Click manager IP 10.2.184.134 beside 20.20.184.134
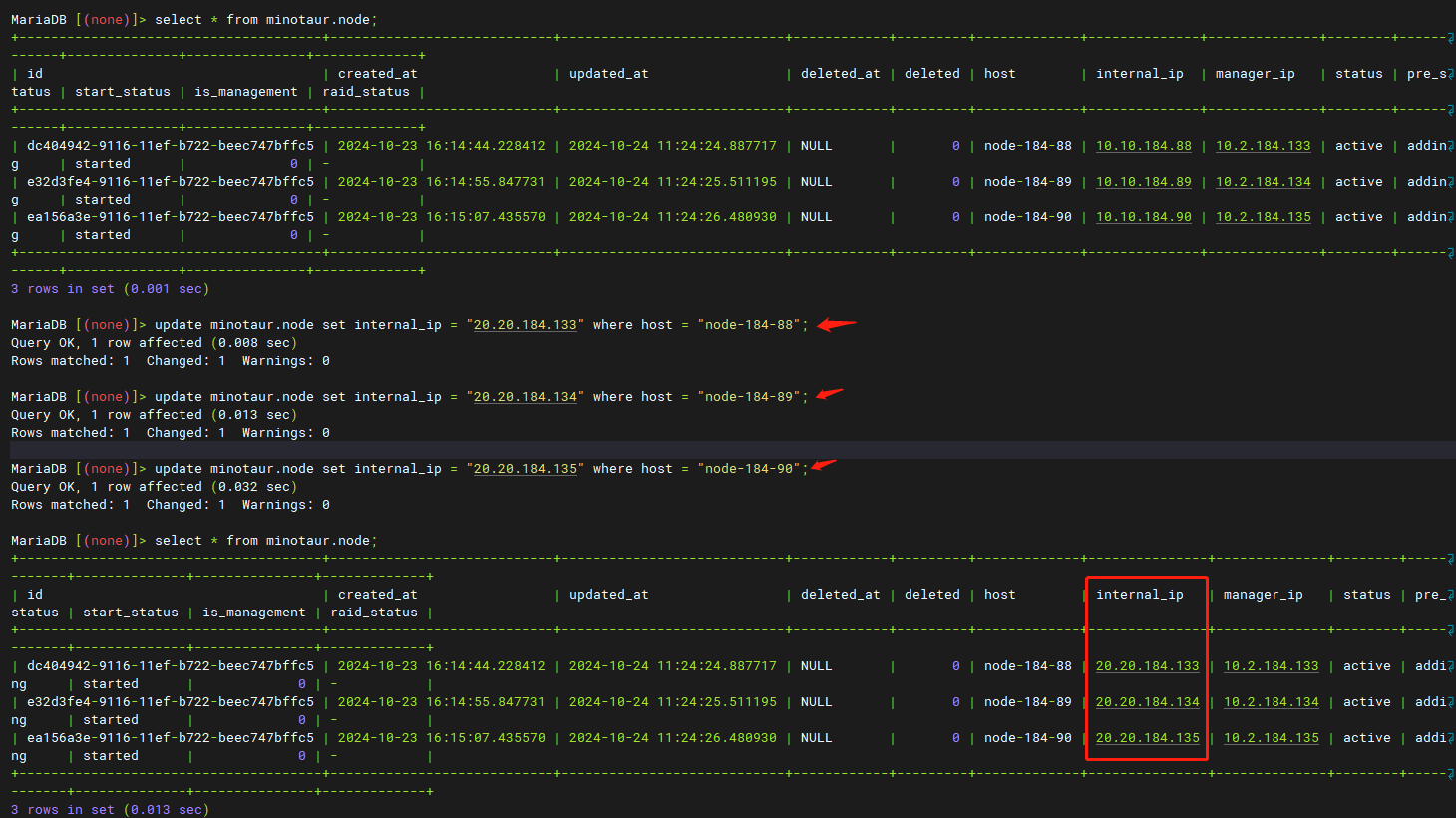The image size is (1456, 818). point(1272,702)
